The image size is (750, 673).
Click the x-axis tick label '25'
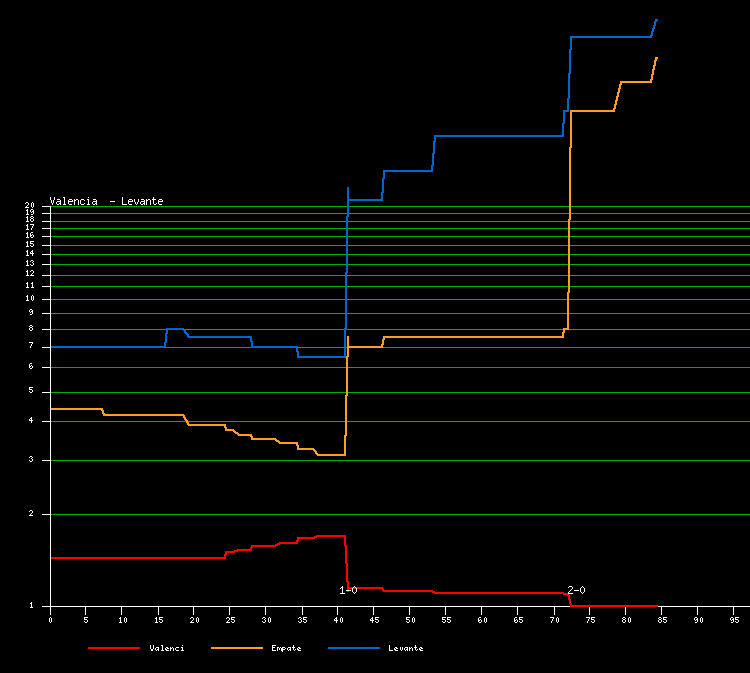coord(230,620)
